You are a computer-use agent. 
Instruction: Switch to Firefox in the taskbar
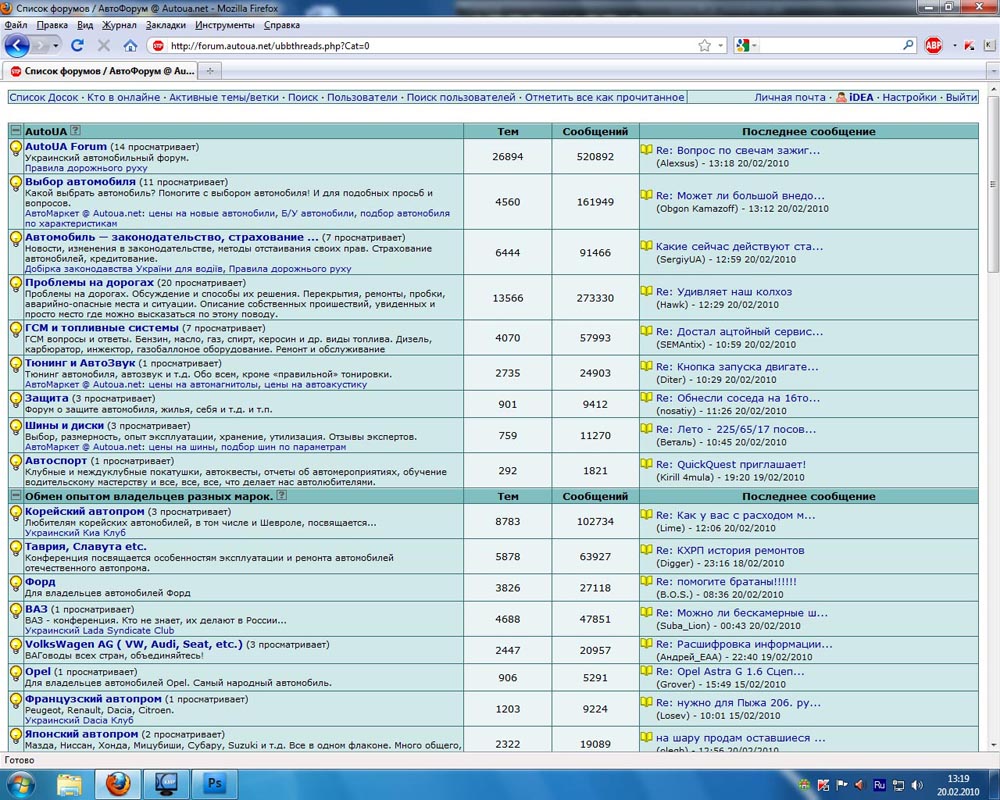[x=118, y=783]
